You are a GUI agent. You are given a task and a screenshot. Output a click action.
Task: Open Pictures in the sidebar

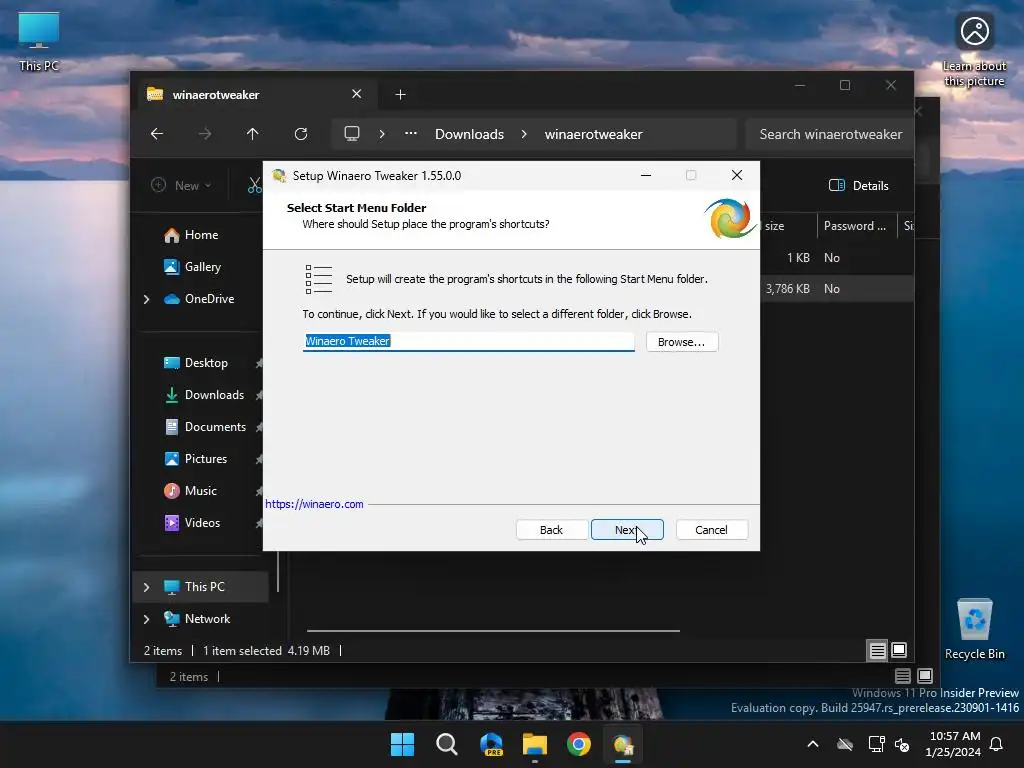click(x=206, y=458)
